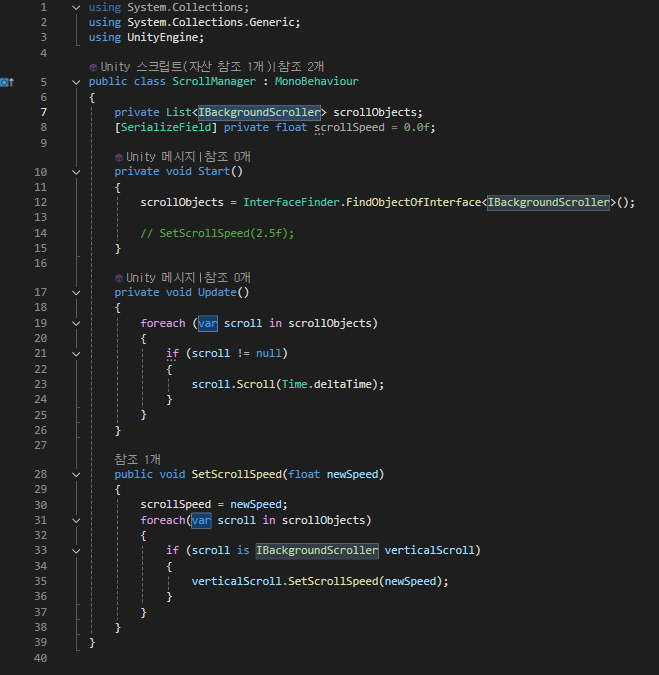The width and height of the screenshot is (659, 675).
Task: Collapse the Update method at line 17
Action: (76, 293)
